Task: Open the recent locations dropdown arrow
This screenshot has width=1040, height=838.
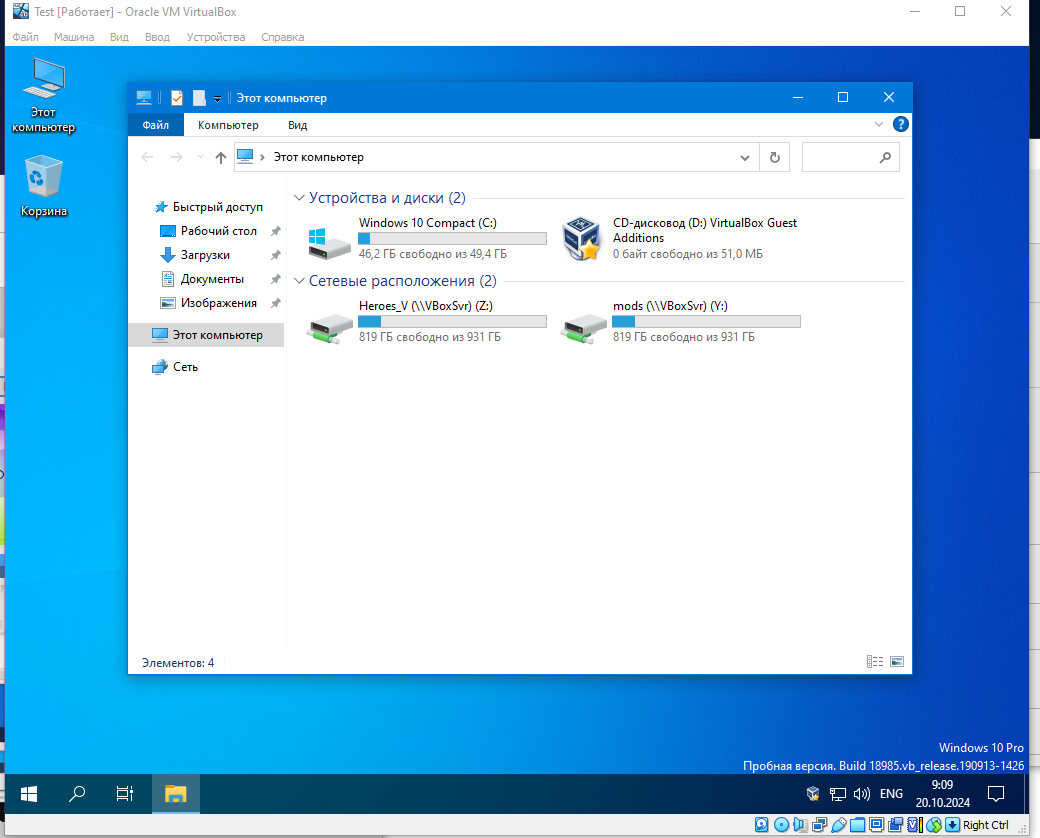Action: (x=200, y=157)
